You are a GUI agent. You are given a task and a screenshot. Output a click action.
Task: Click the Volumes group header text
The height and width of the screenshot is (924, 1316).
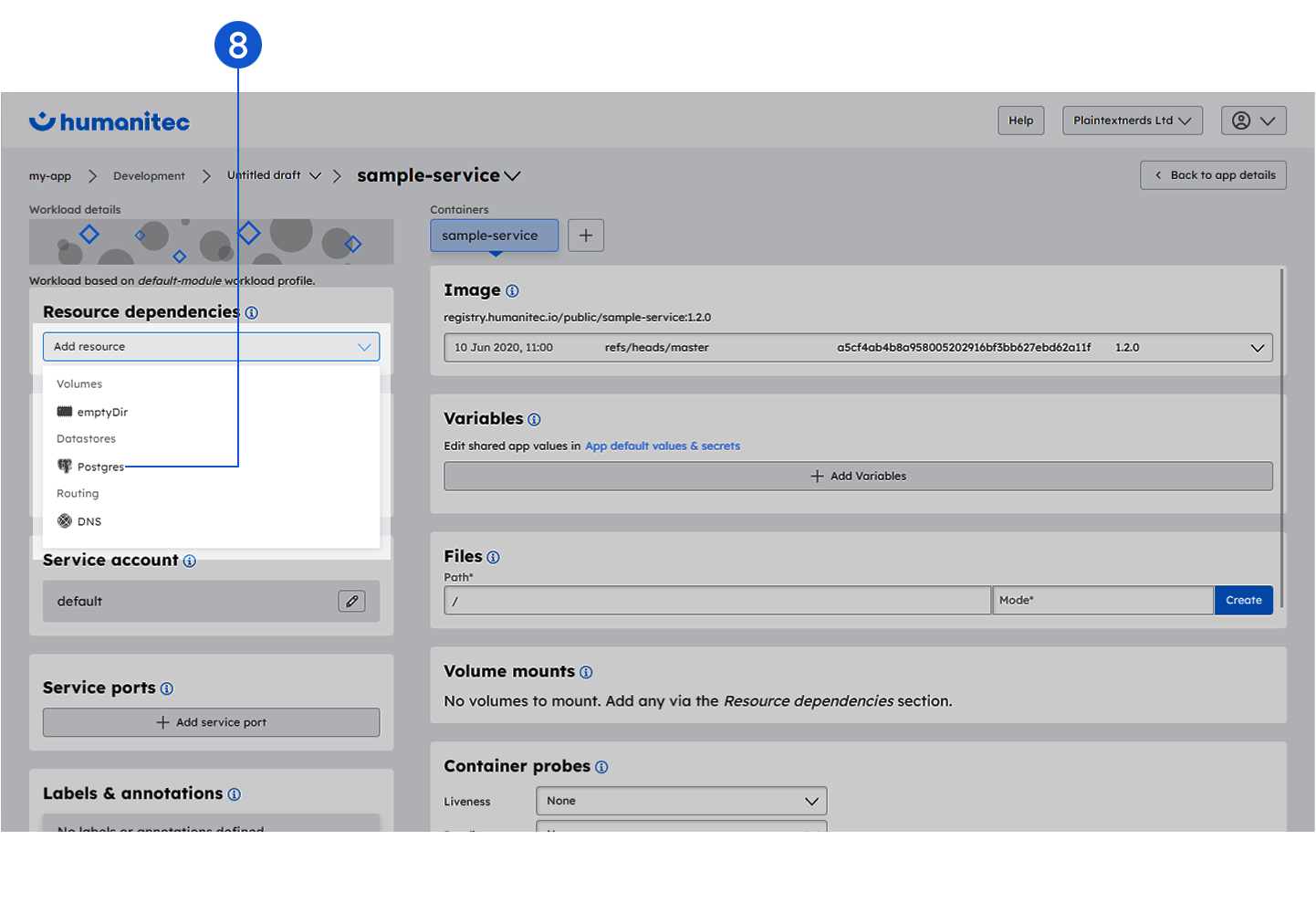79,384
